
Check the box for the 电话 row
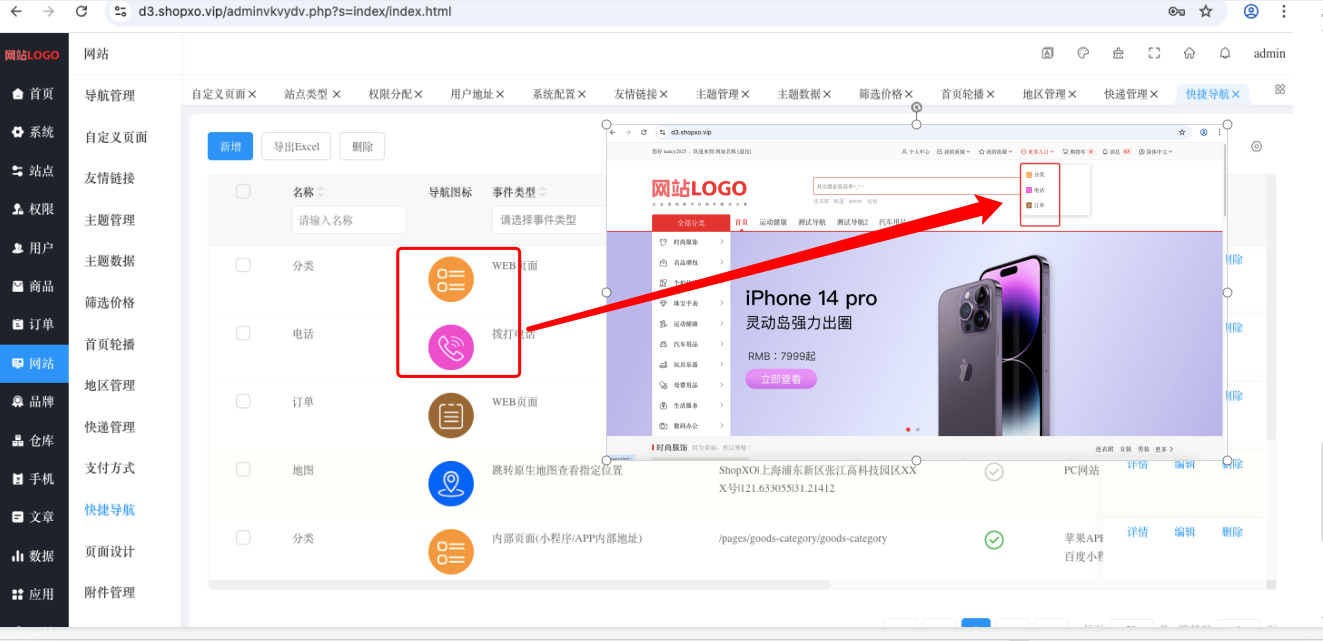tap(243, 333)
